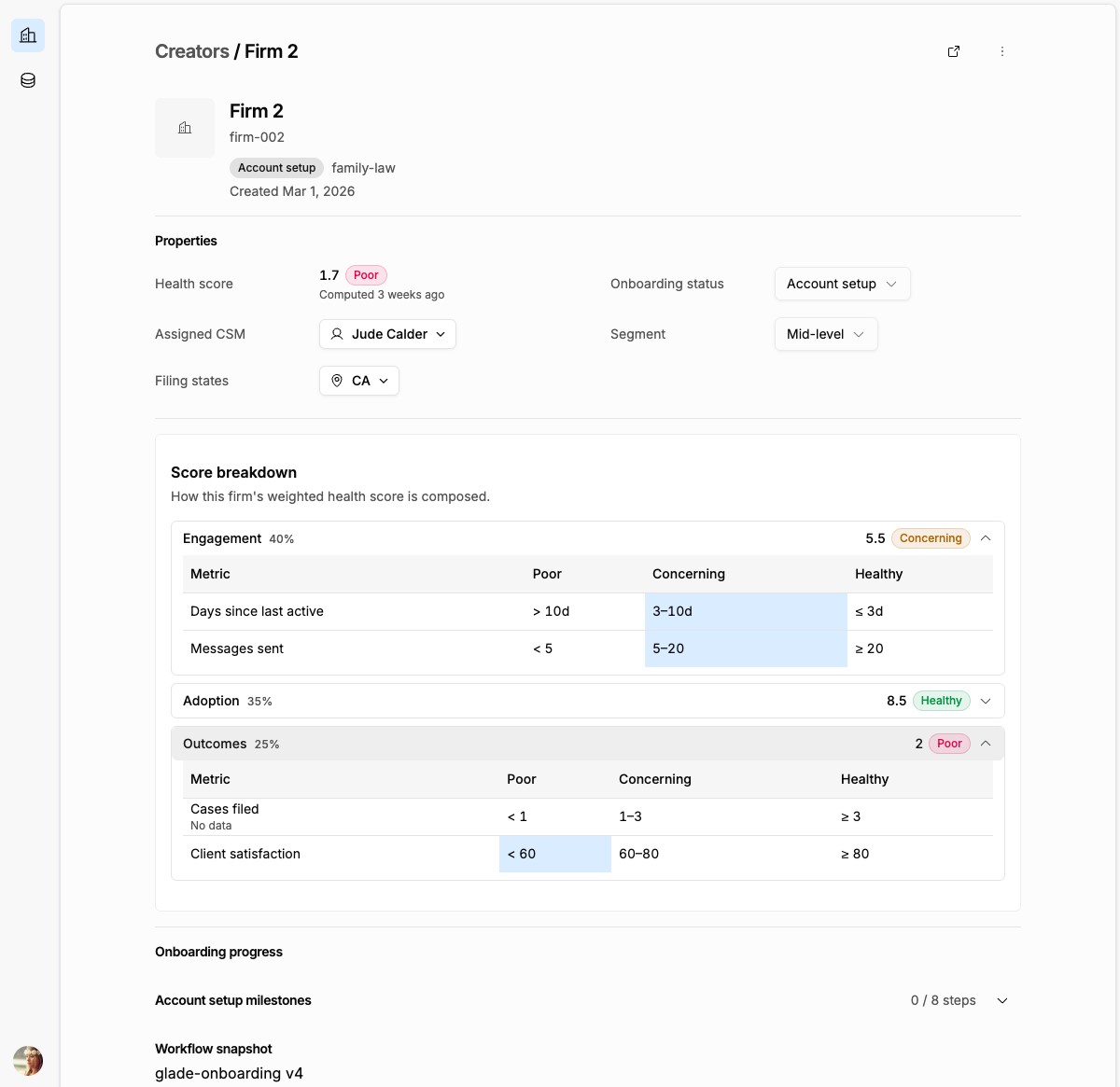This screenshot has height=1087, width=1120.
Task: Select the Engagement 40% header label
Action: [x=239, y=538]
